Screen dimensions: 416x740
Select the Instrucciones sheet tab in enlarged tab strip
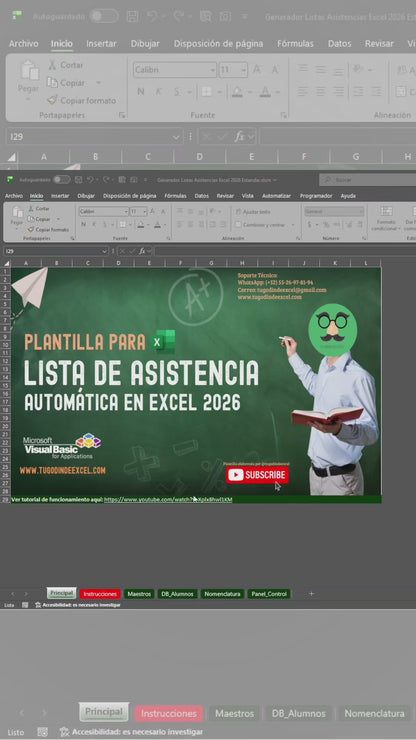(169, 713)
